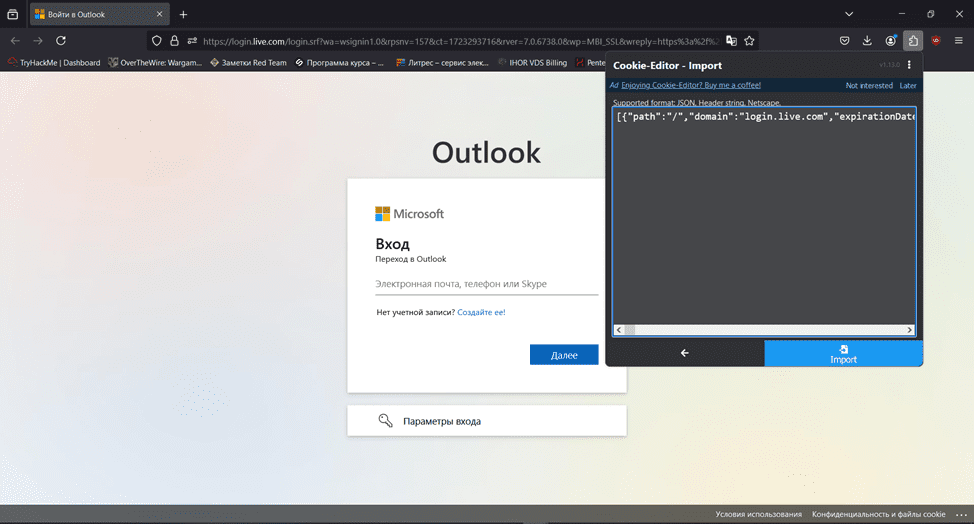Click the translate page icon in the address bar

tap(731, 41)
